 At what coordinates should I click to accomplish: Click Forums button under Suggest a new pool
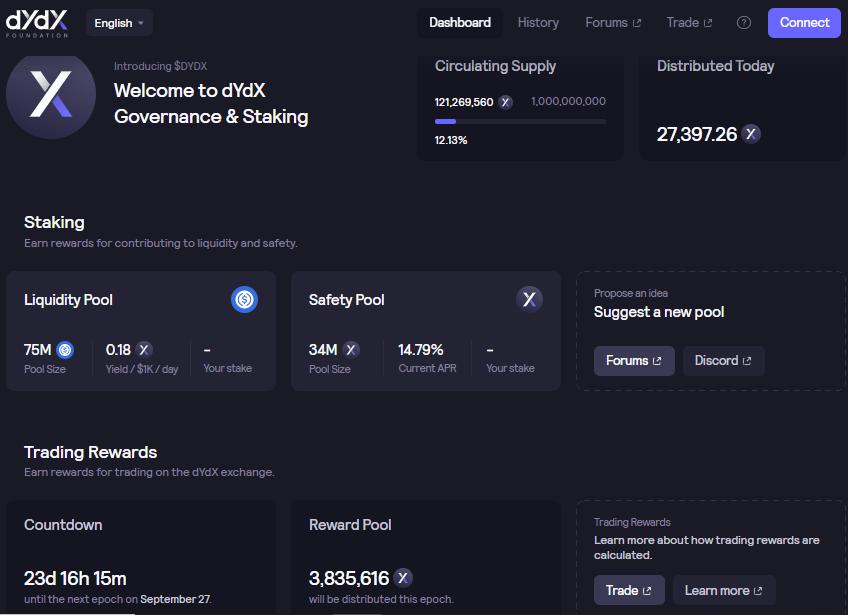[x=634, y=361]
